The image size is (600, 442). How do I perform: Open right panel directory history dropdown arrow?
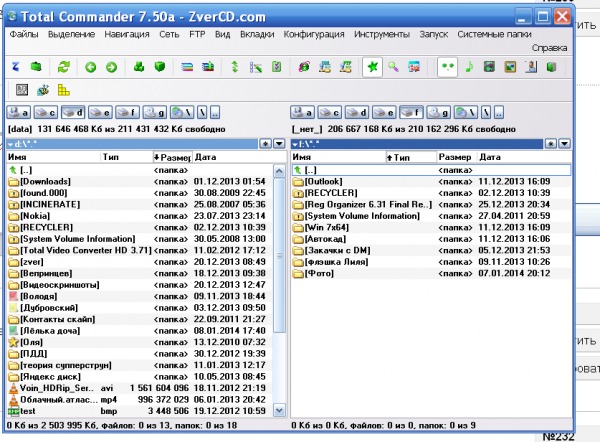point(564,144)
